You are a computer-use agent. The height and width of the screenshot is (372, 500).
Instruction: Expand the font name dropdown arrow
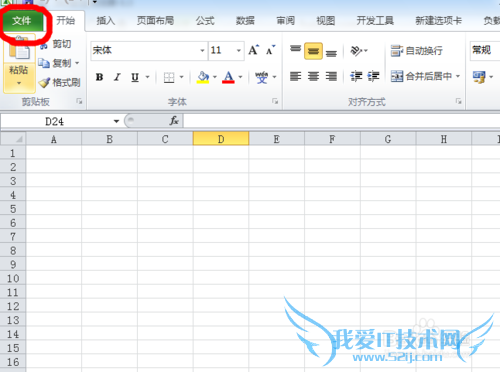pos(202,51)
